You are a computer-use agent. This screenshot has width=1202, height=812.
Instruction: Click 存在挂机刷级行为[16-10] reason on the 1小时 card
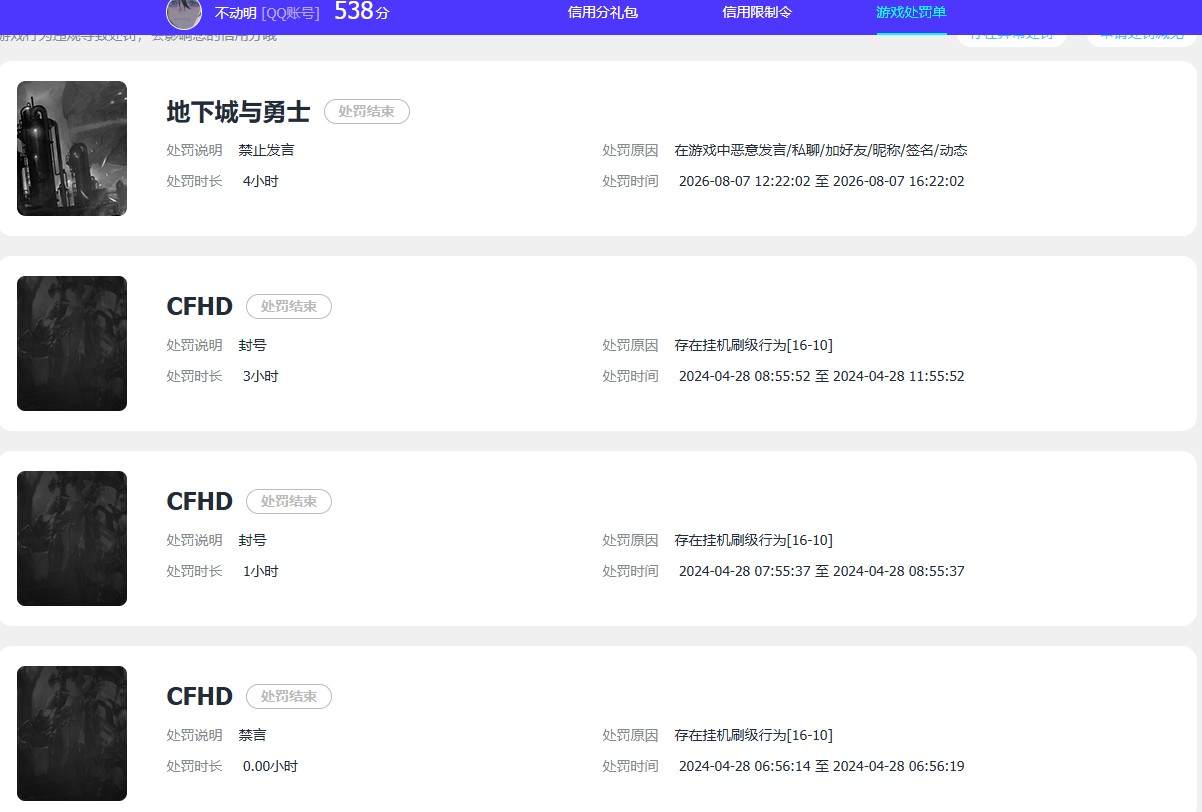[x=753, y=541]
